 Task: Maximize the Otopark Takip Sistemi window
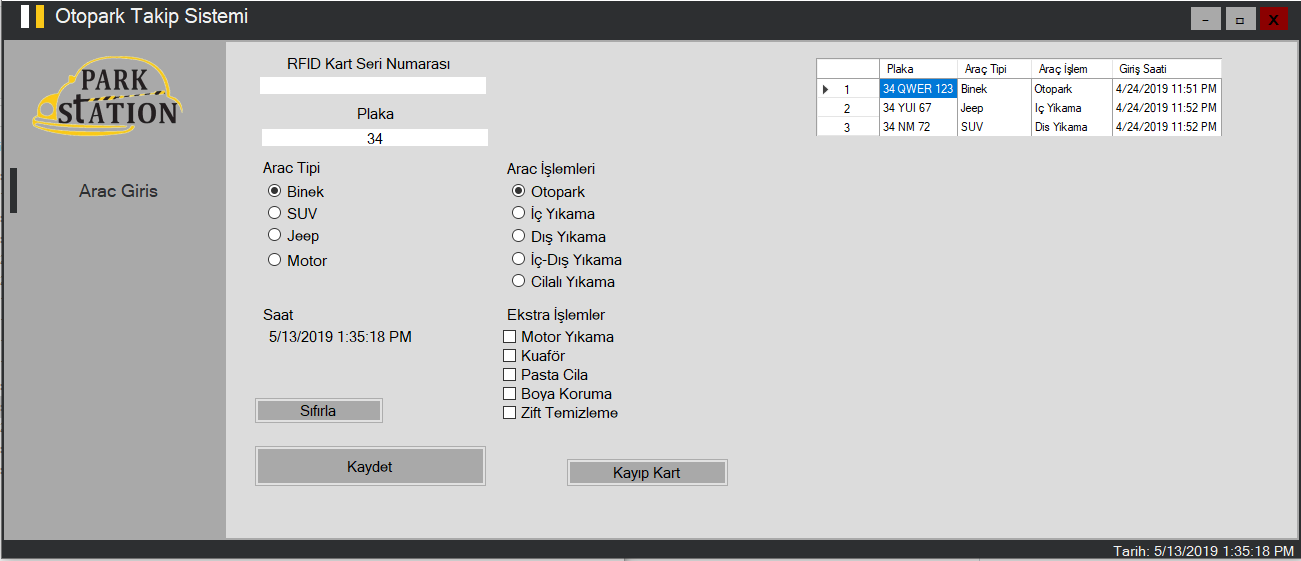click(x=1241, y=19)
